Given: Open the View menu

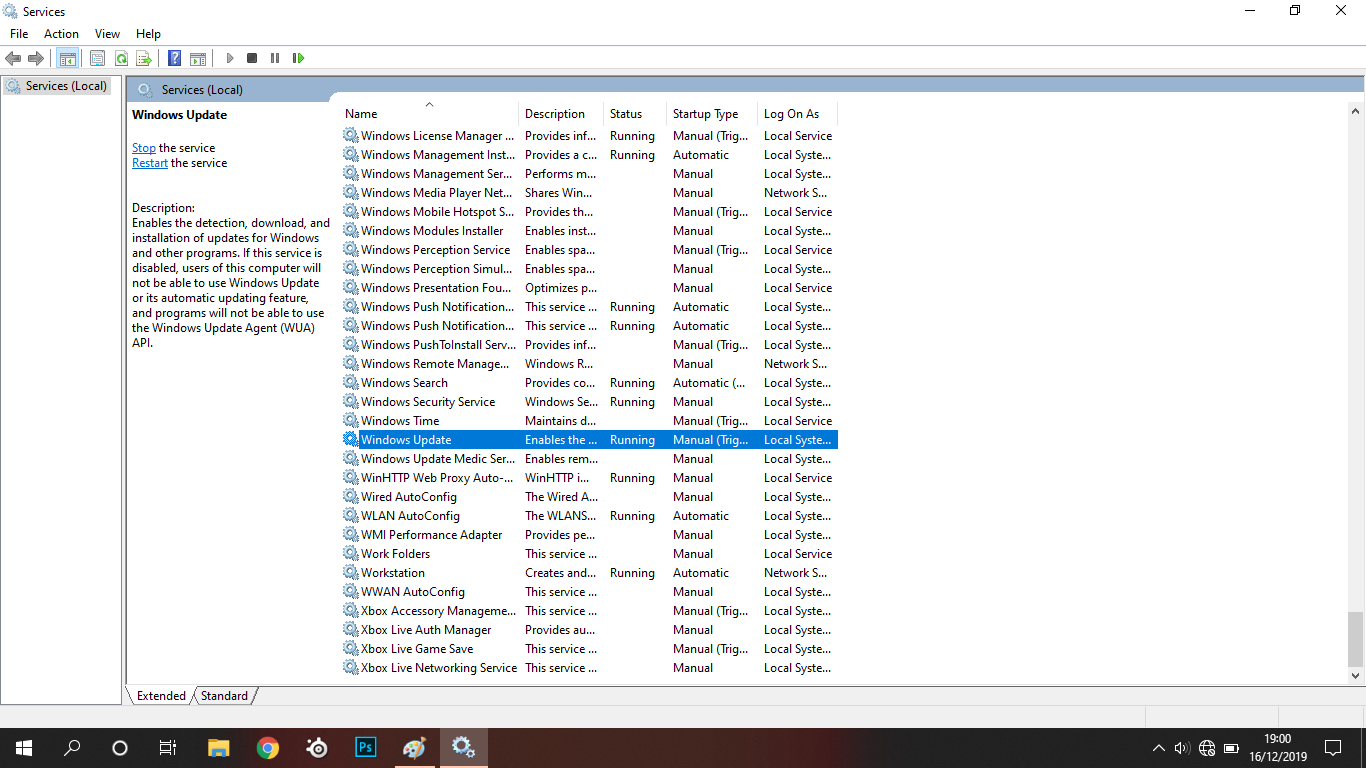Looking at the screenshot, I should pyautogui.click(x=107, y=33).
